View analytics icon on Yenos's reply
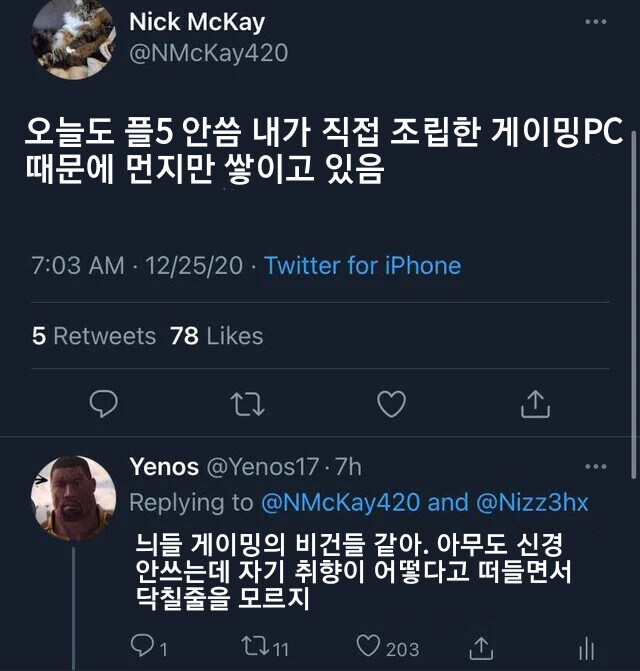Viewport: 640px width, 671px height. coord(587,648)
